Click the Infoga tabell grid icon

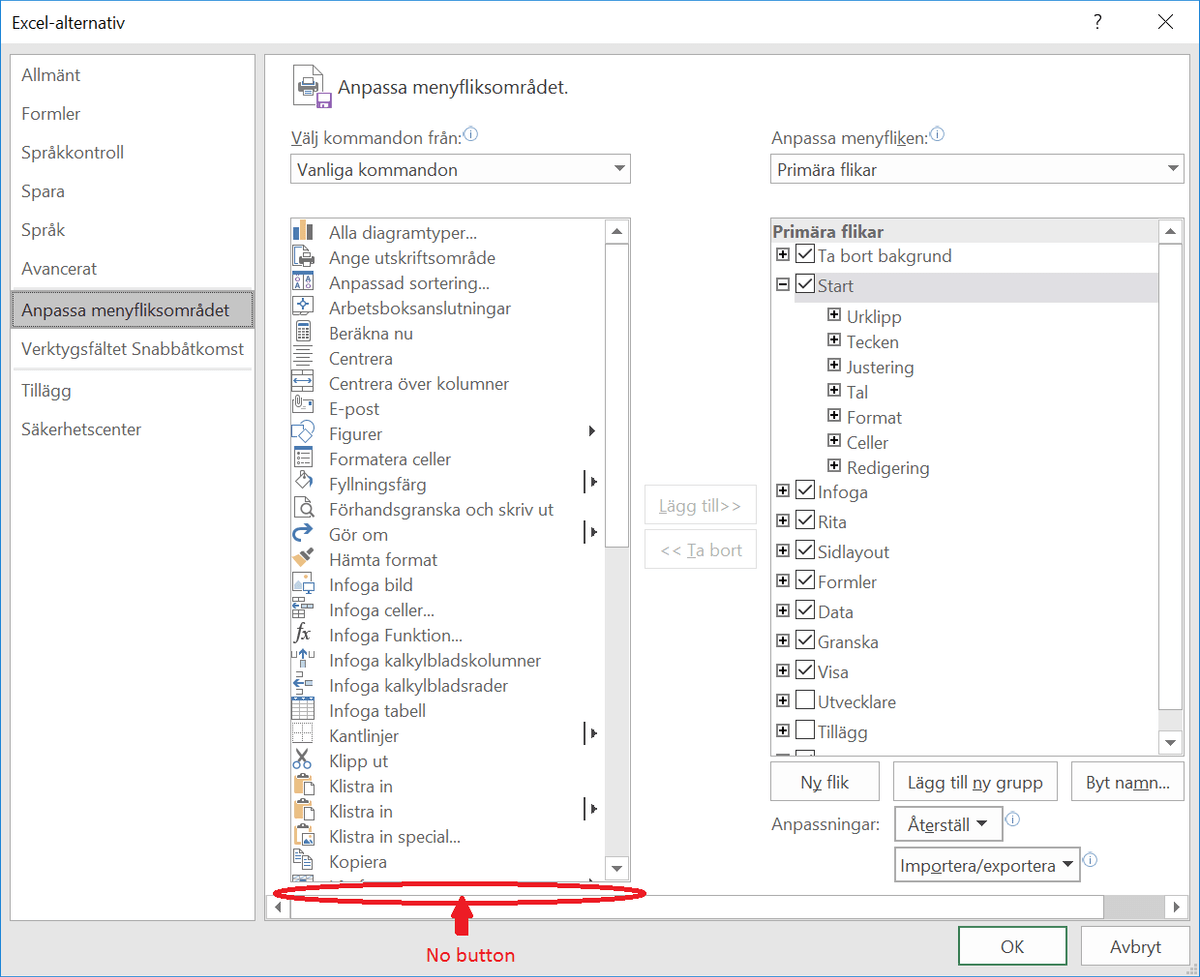click(303, 710)
